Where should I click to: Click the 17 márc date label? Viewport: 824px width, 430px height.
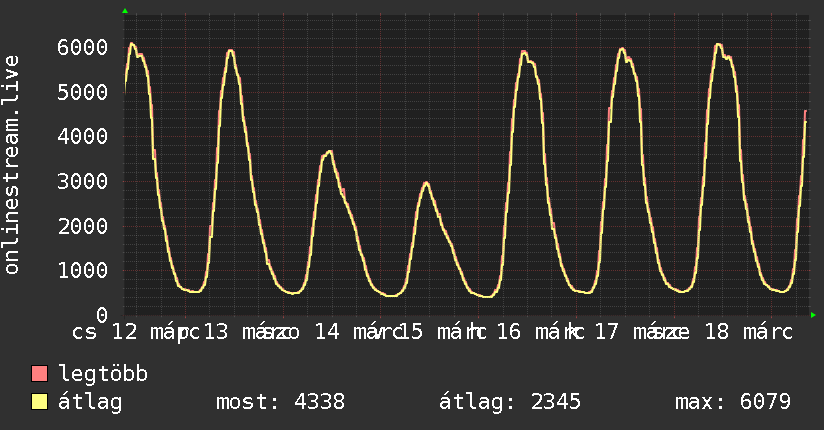pos(641,332)
